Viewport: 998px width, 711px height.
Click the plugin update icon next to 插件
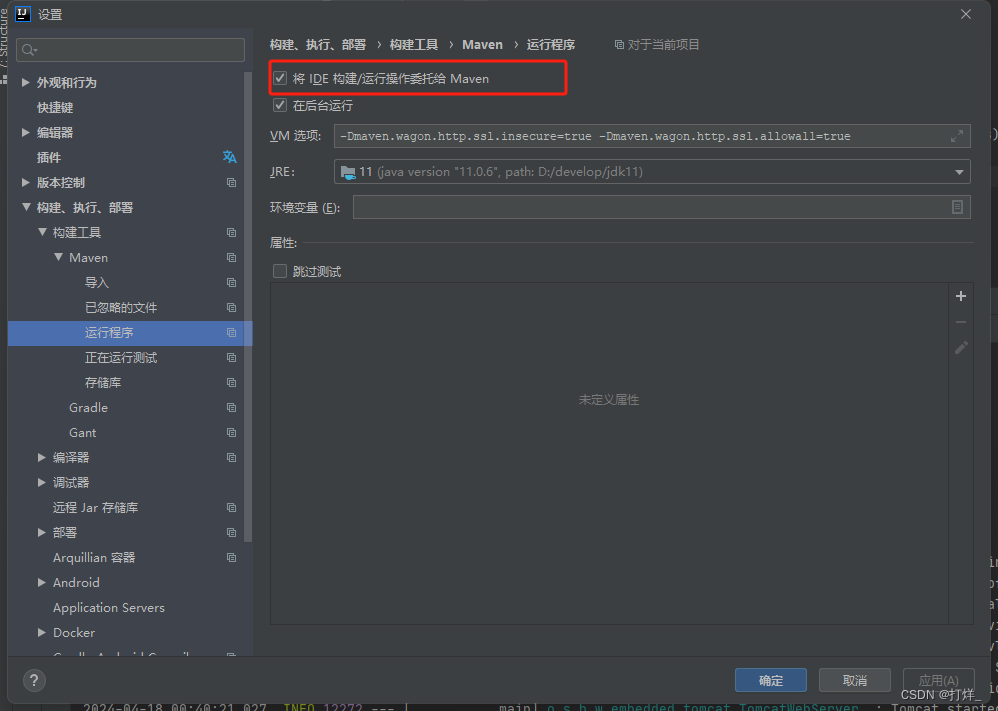[231, 157]
